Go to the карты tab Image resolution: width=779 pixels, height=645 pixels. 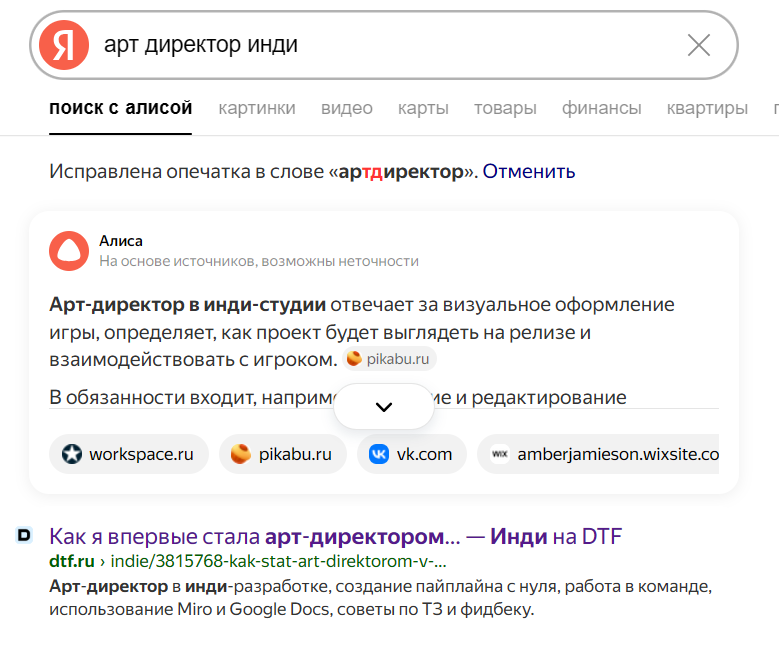423,108
